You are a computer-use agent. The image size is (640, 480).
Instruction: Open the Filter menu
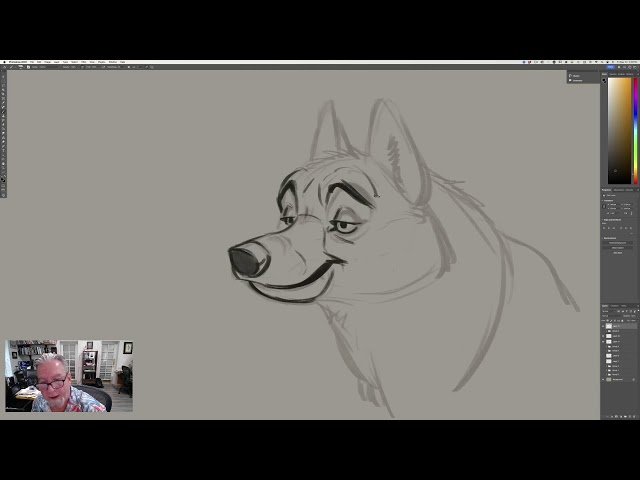tap(84, 62)
